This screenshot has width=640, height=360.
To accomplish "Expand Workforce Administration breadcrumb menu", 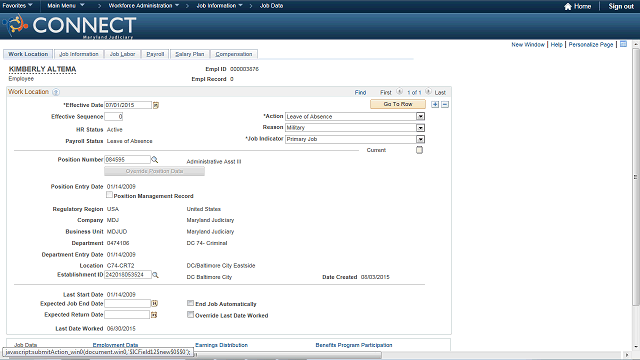I will pyautogui.click(x=144, y=6).
